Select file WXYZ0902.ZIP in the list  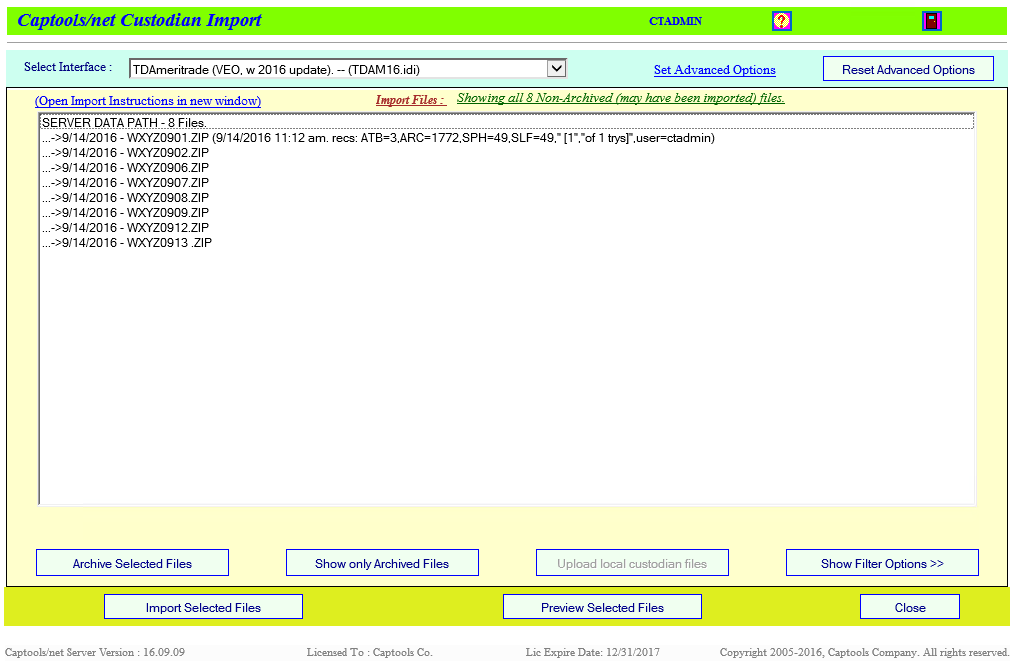(167, 153)
